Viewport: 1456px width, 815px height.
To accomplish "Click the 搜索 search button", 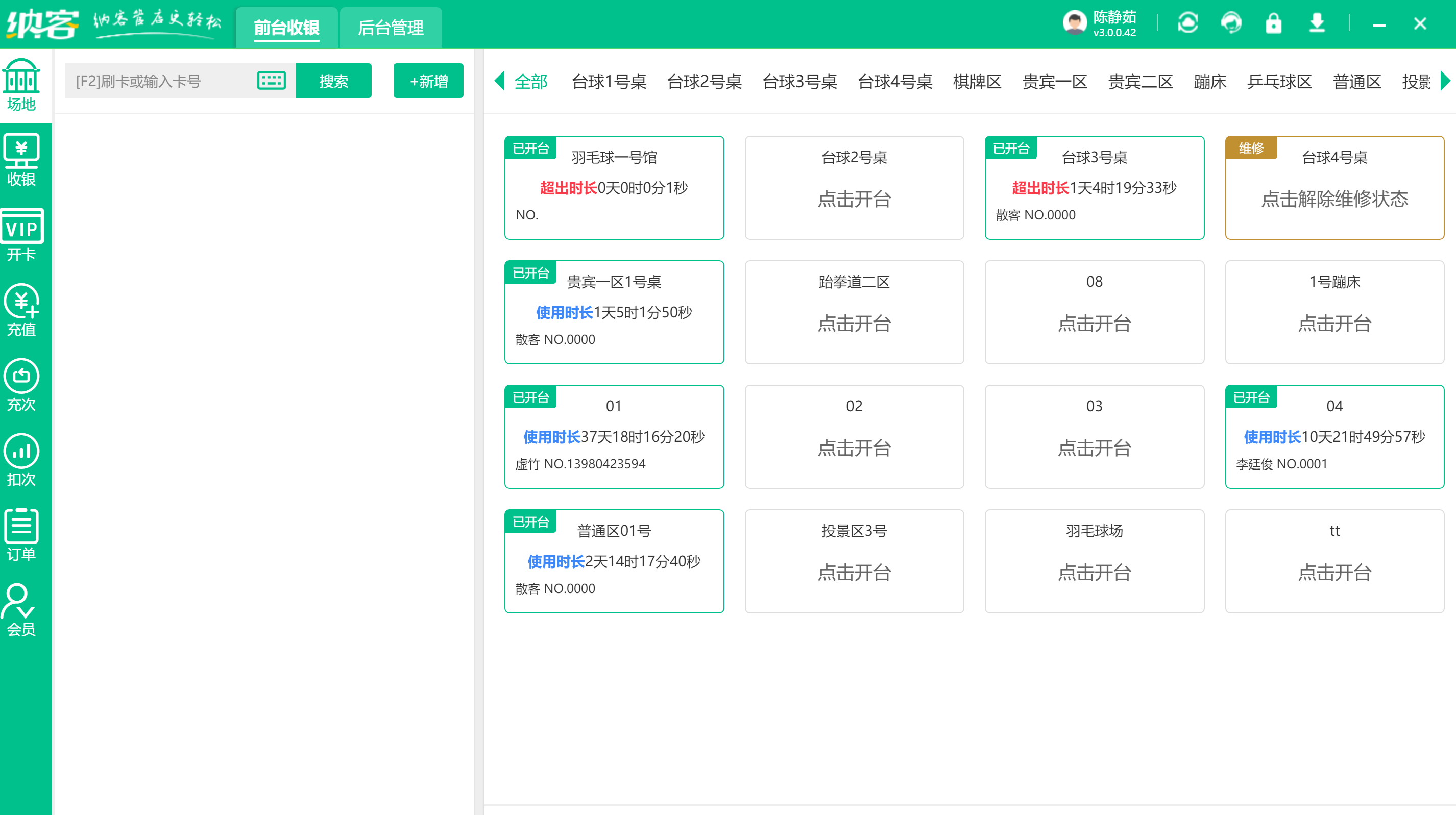I will pyautogui.click(x=333, y=80).
